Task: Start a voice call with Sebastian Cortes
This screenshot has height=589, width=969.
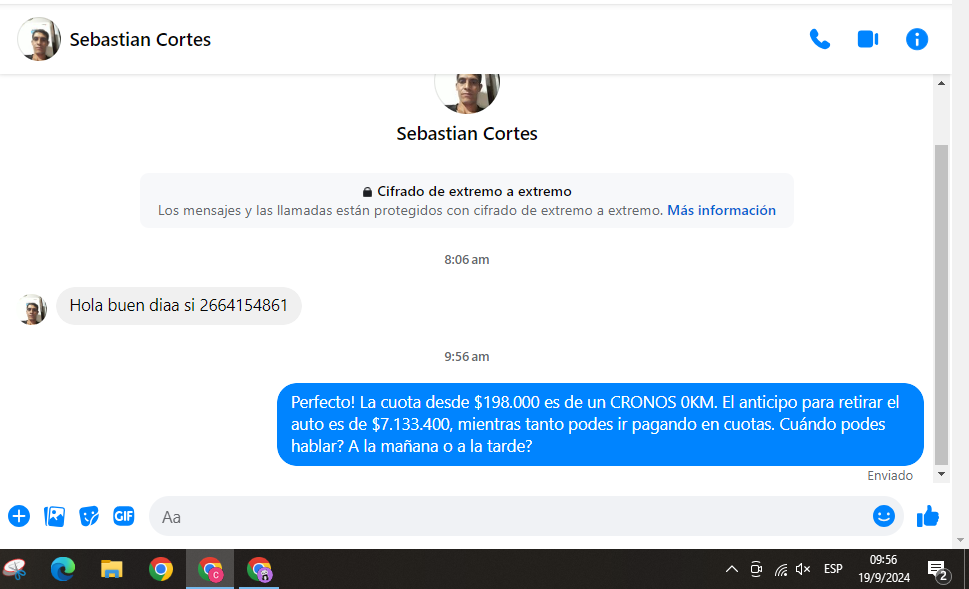Action: point(819,39)
